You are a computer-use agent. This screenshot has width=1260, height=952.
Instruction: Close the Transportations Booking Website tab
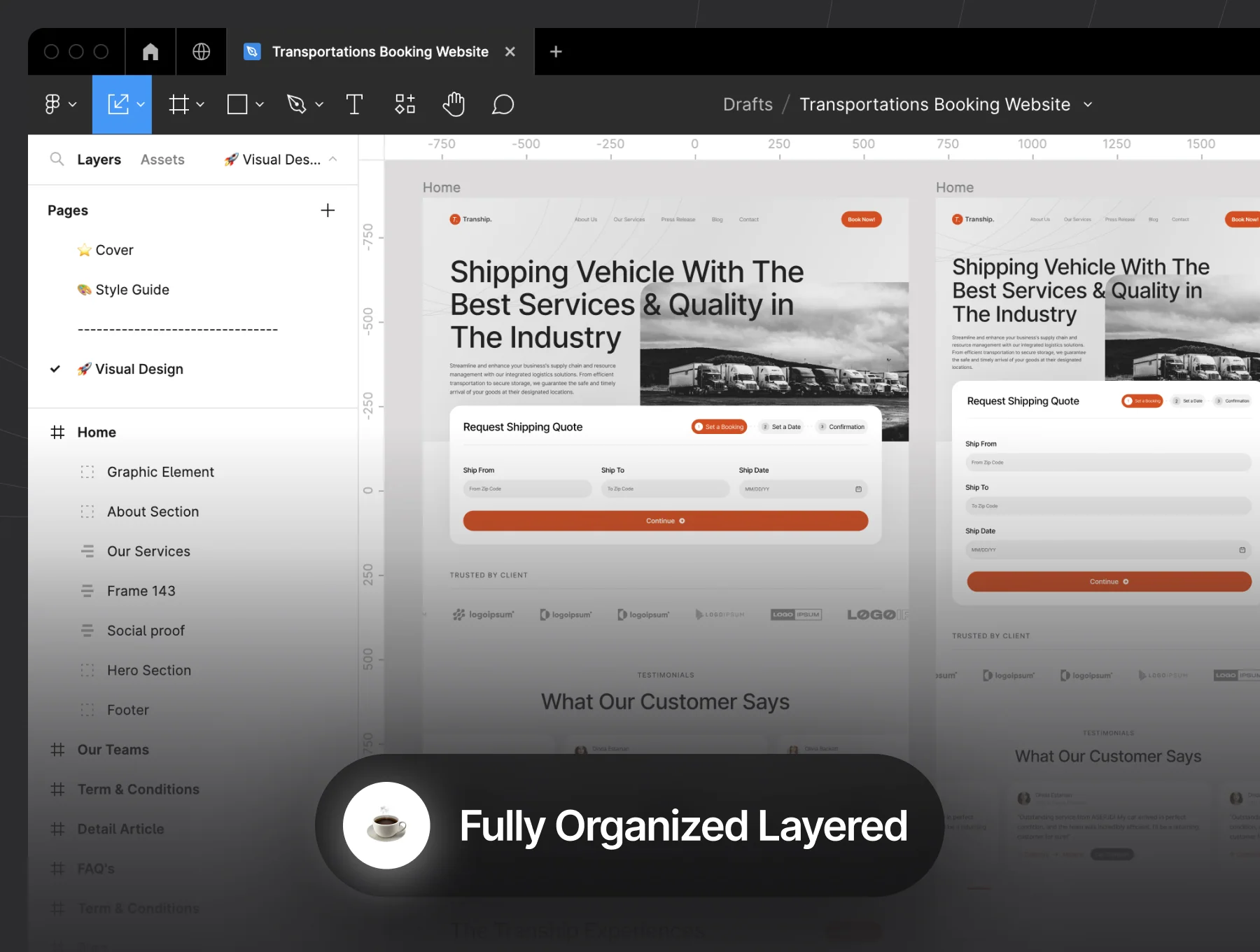510,51
